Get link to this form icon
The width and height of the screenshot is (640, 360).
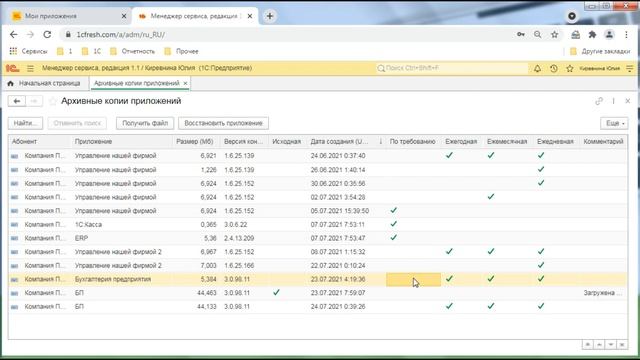click(x=599, y=101)
